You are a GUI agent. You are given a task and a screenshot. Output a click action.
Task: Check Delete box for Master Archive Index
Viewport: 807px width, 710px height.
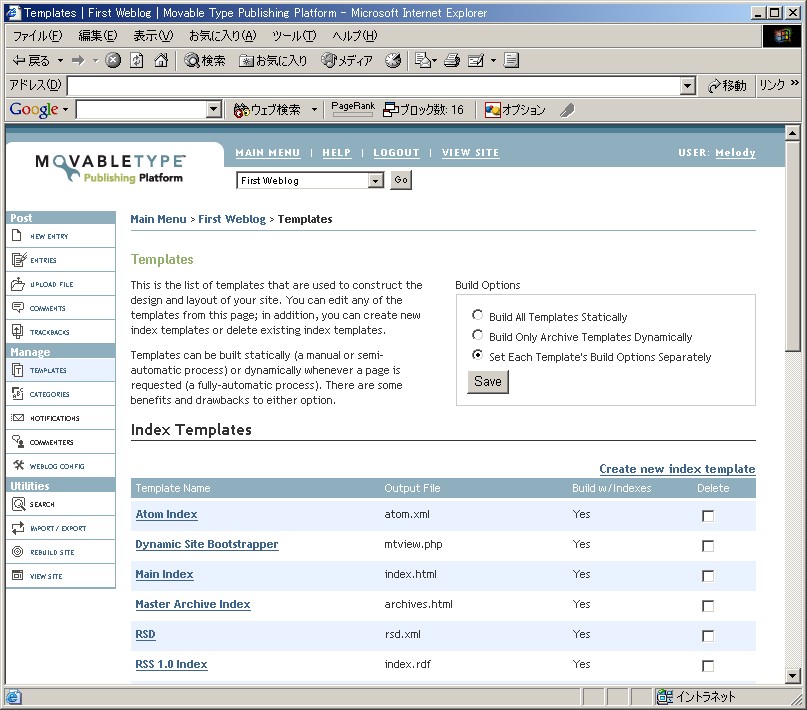708,606
